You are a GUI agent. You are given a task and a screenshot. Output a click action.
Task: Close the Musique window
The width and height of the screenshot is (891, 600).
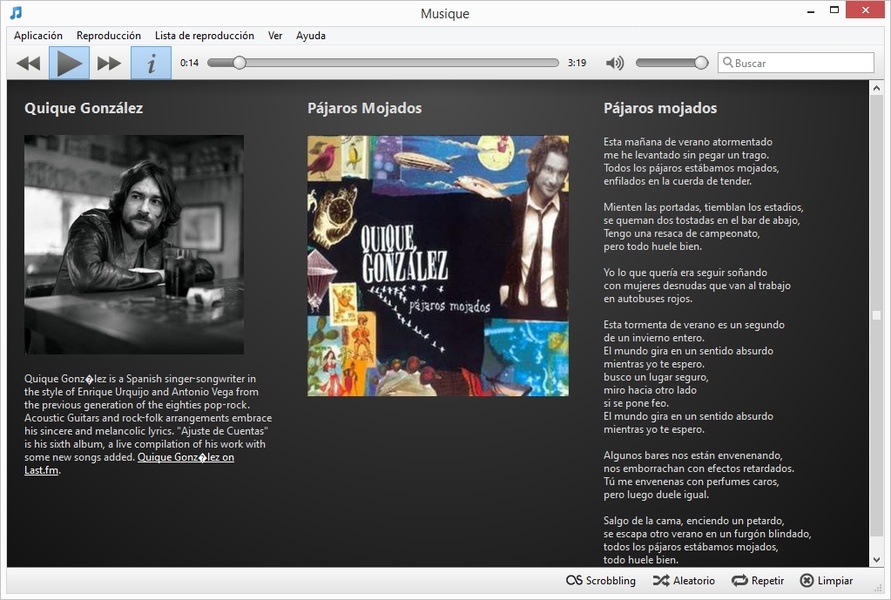pyautogui.click(x=865, y=10)
